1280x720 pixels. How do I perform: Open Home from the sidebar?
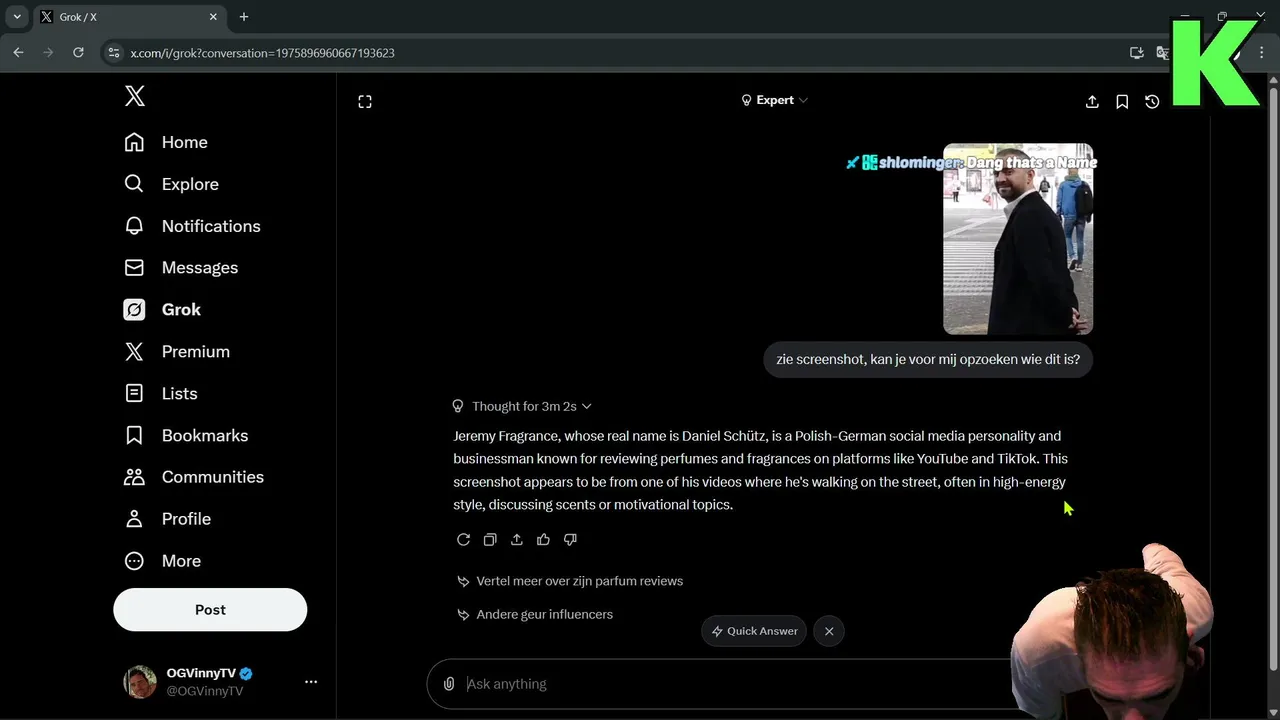pyautogui.click(x=166, y=142)
